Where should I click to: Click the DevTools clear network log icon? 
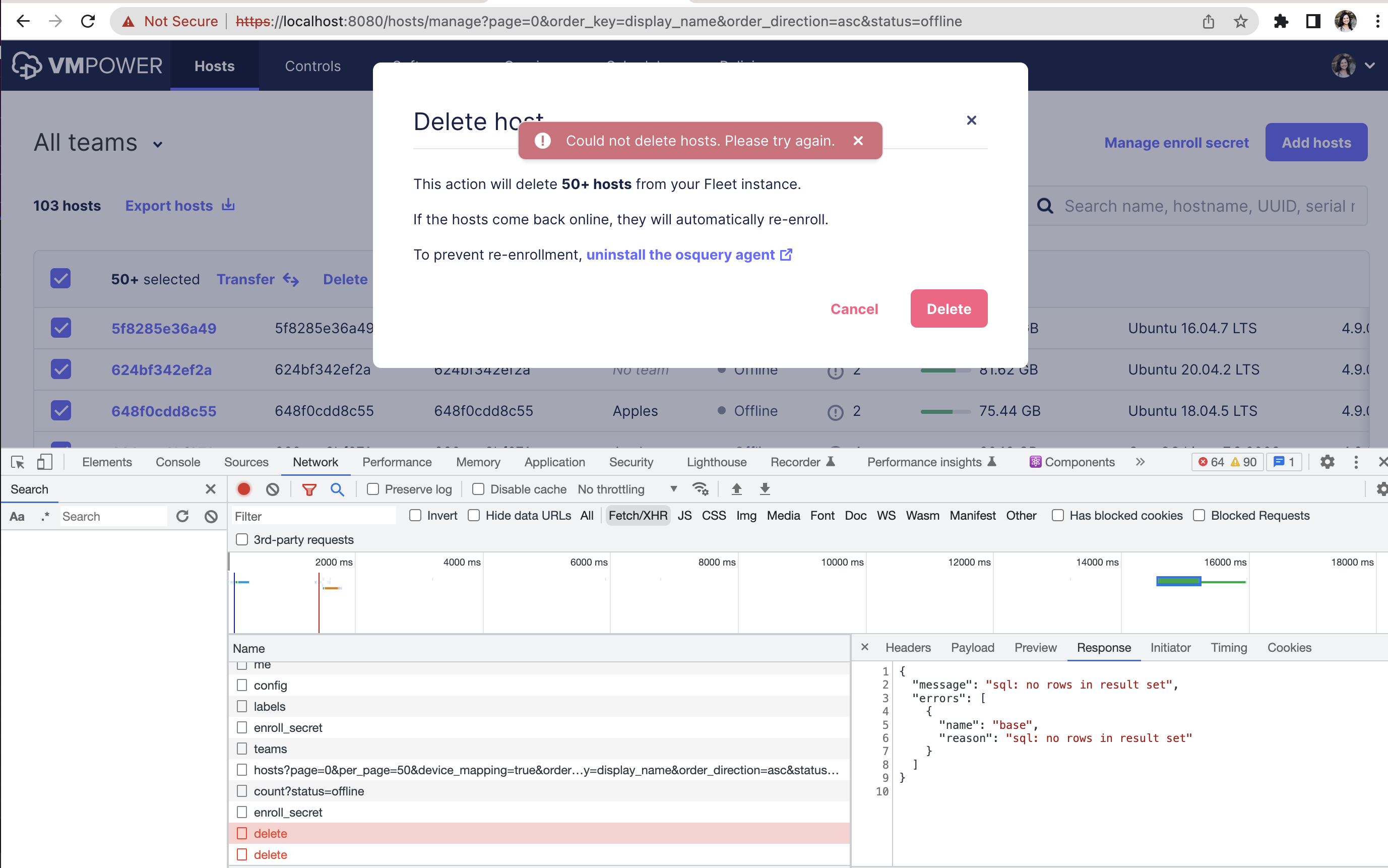tap(273, 489)
